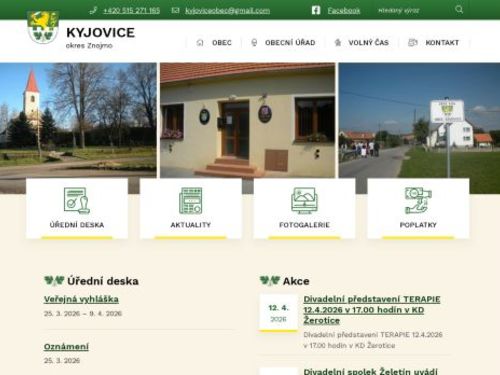Click the news icon above AKTUALITY

[191, 200]
